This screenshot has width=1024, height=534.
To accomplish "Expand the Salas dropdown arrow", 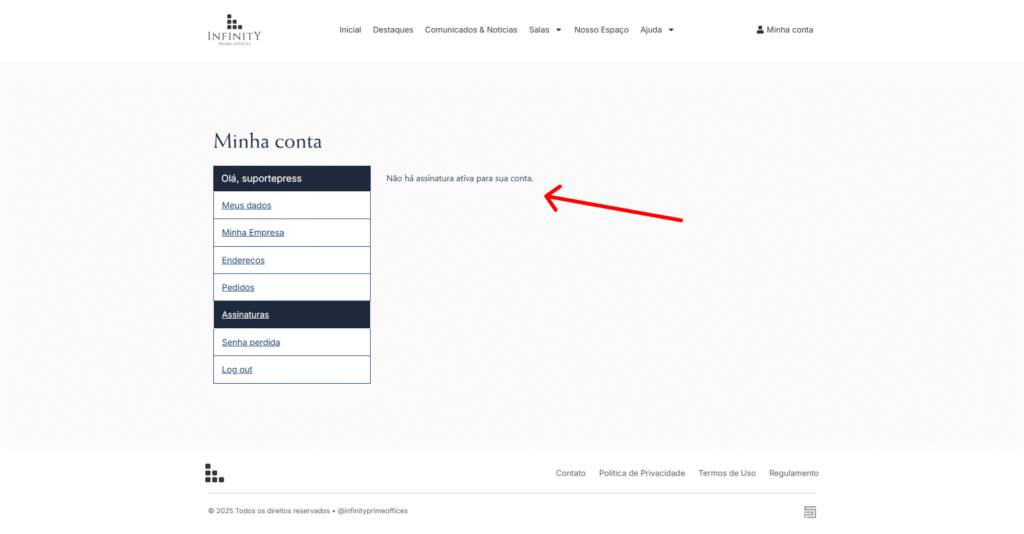I will [558, 30].
